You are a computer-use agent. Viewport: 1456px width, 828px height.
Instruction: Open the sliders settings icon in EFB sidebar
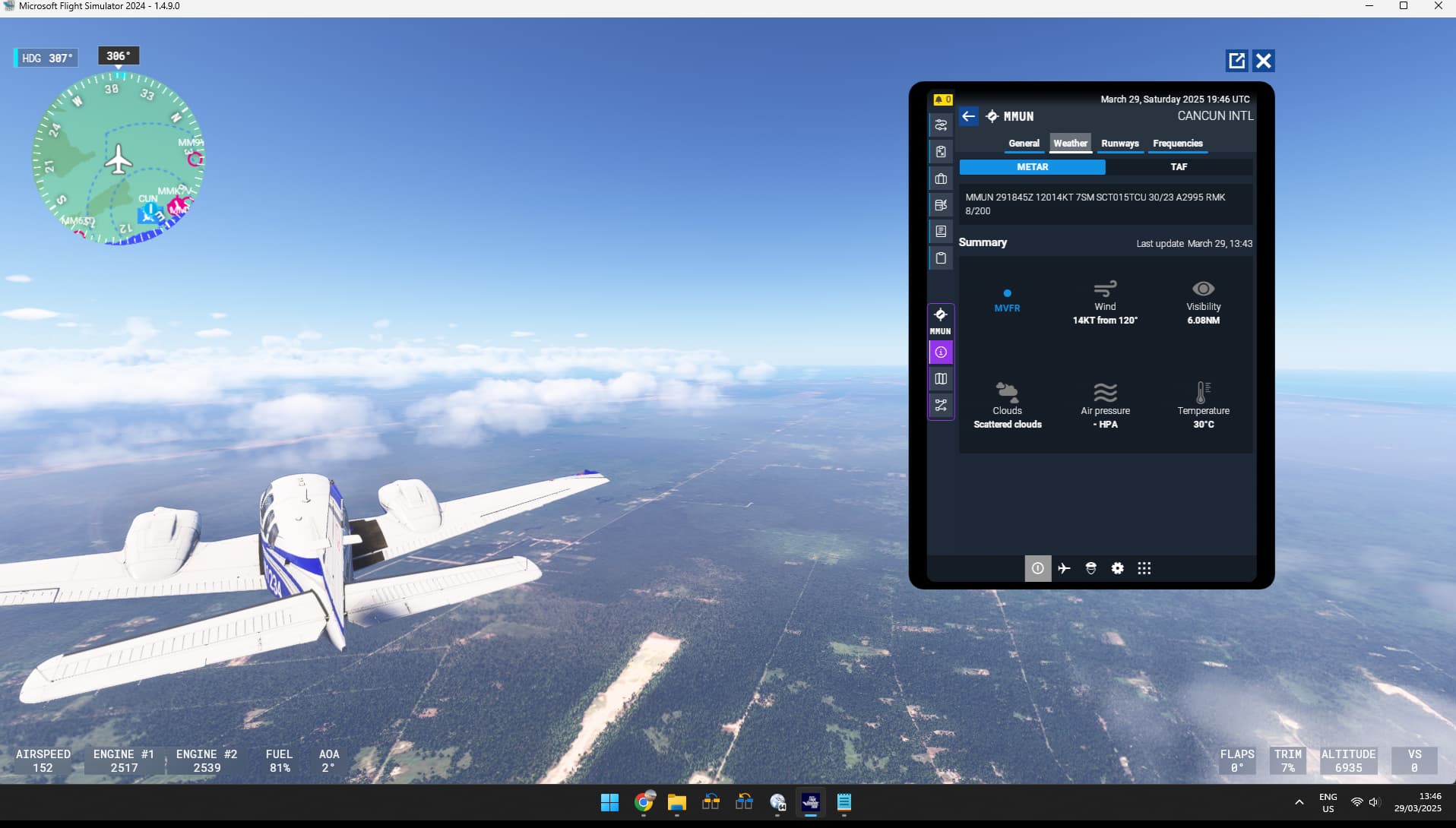click(941, 125)
